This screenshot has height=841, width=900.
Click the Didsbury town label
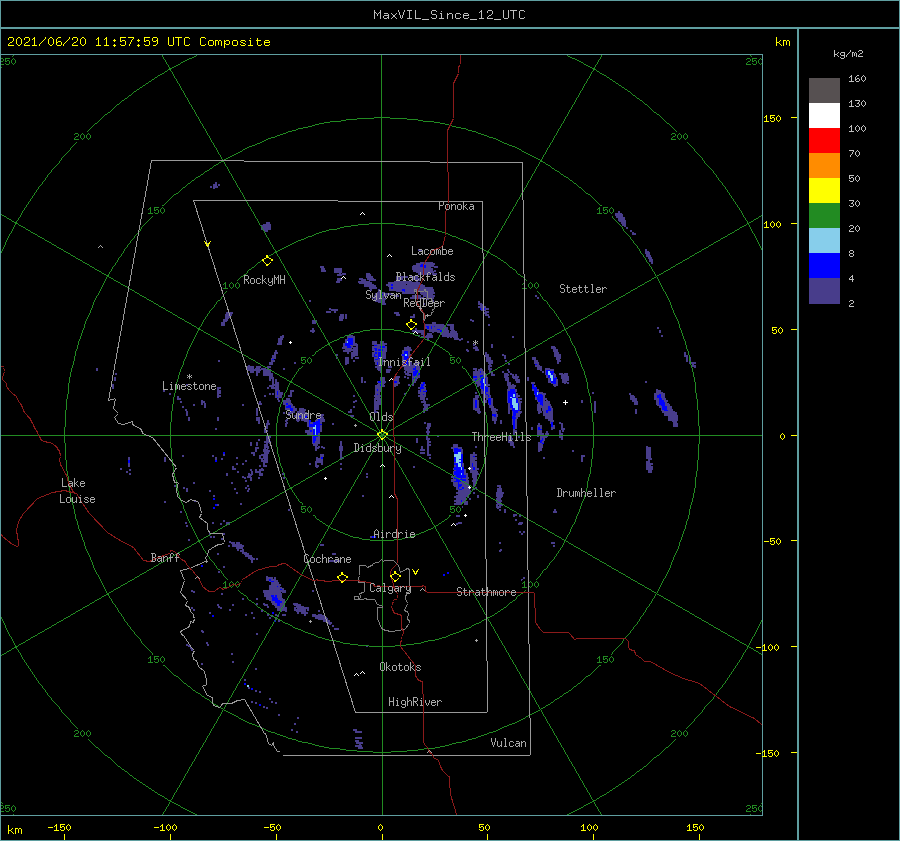coord(377,448)
